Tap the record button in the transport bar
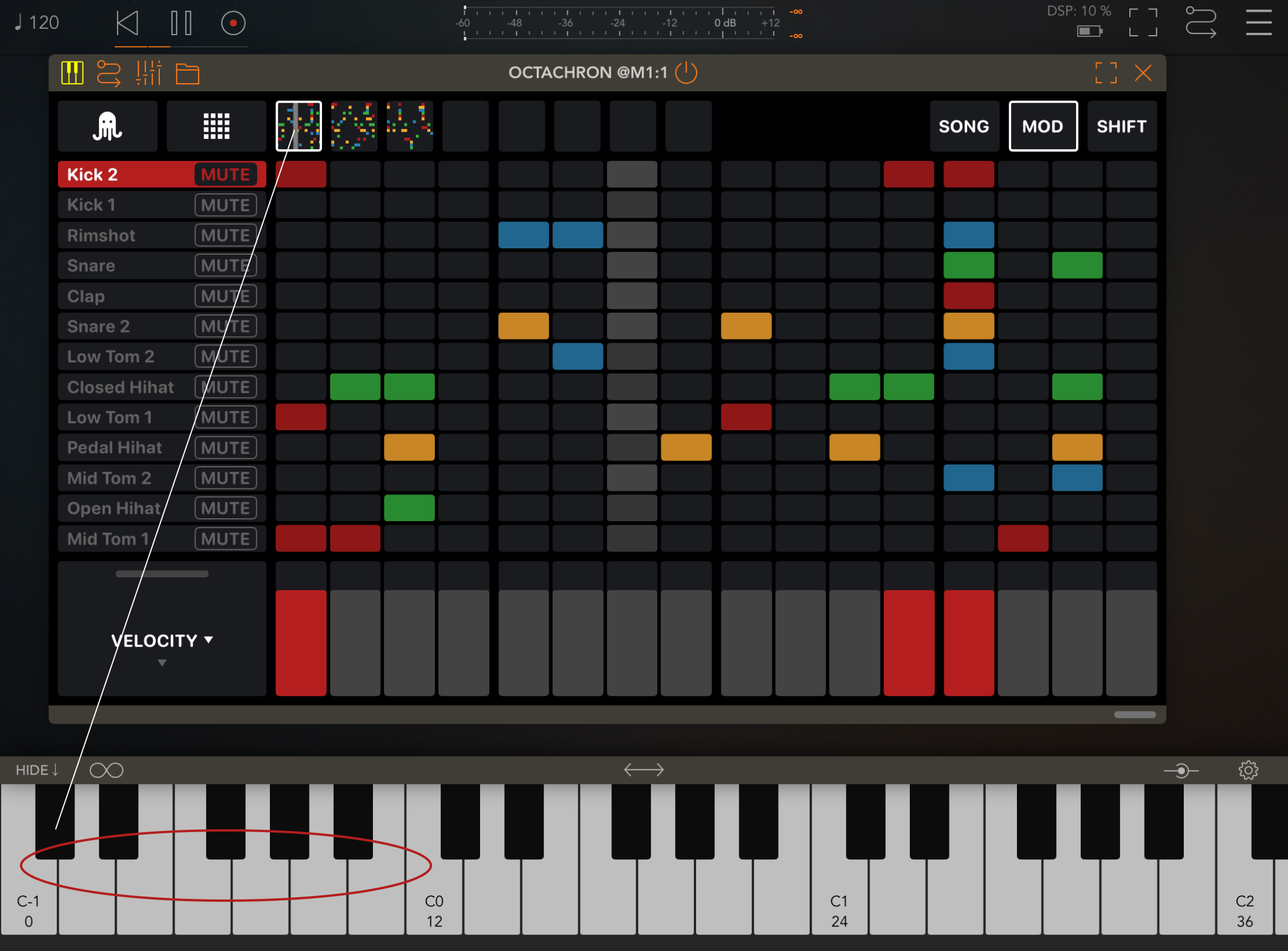This screenshot has width=1288, height=951. coord(232,23)
